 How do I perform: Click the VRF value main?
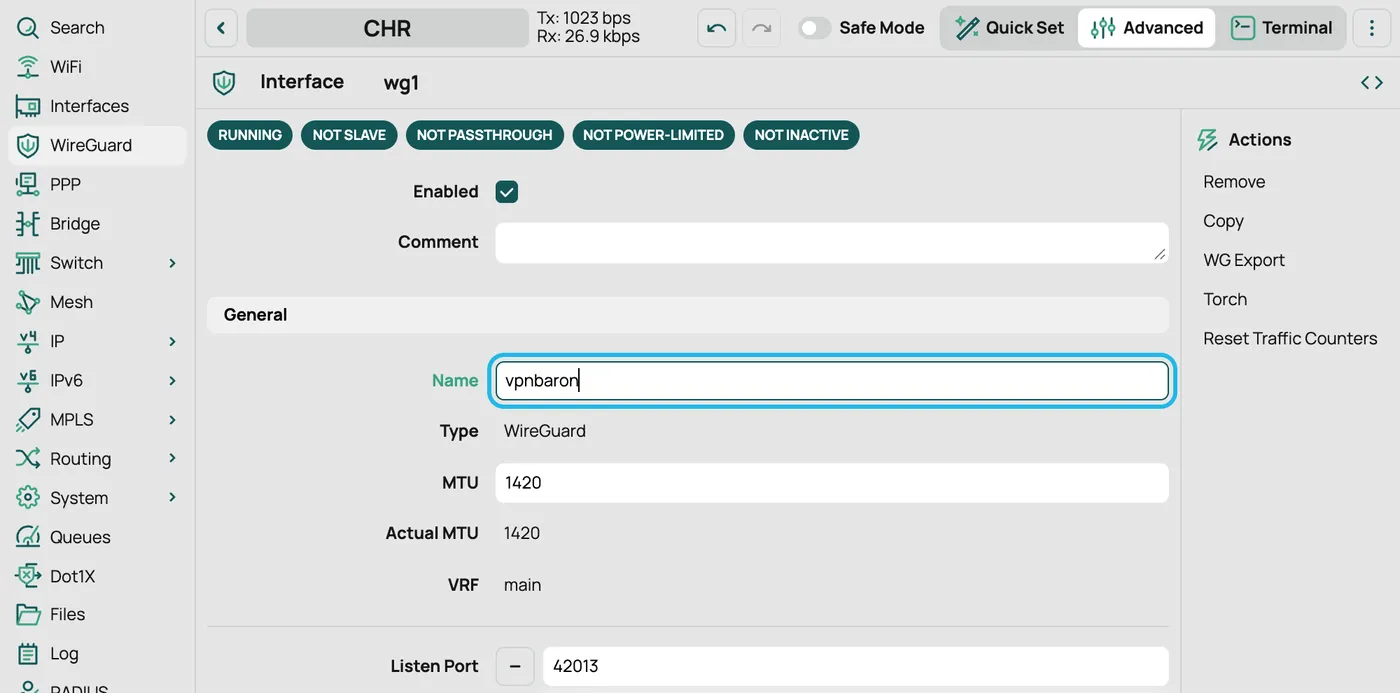tap(522, 585)
